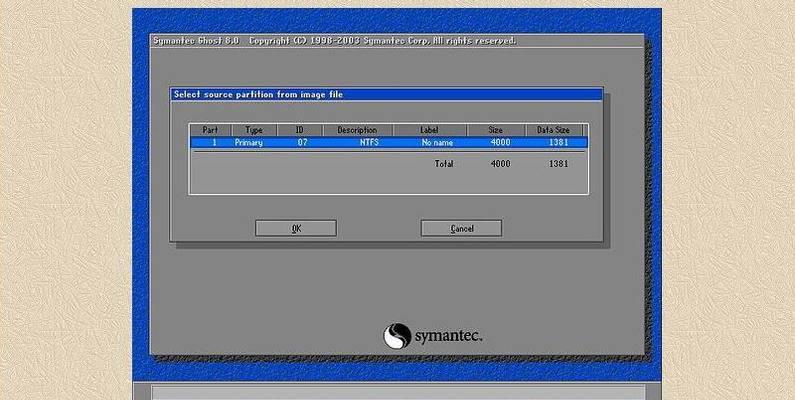Click the 1381 data size in partition row
Screen dimensions: 795x400
click(559, 142)
